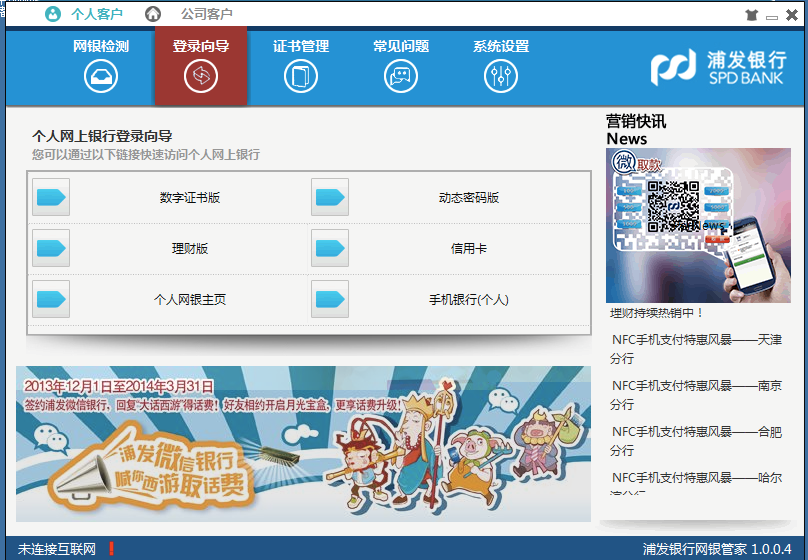Open news item about 南京分行 NFC payment
Image resolution: width=808 pixels, height=560 pixels.
tap(696, 395)
